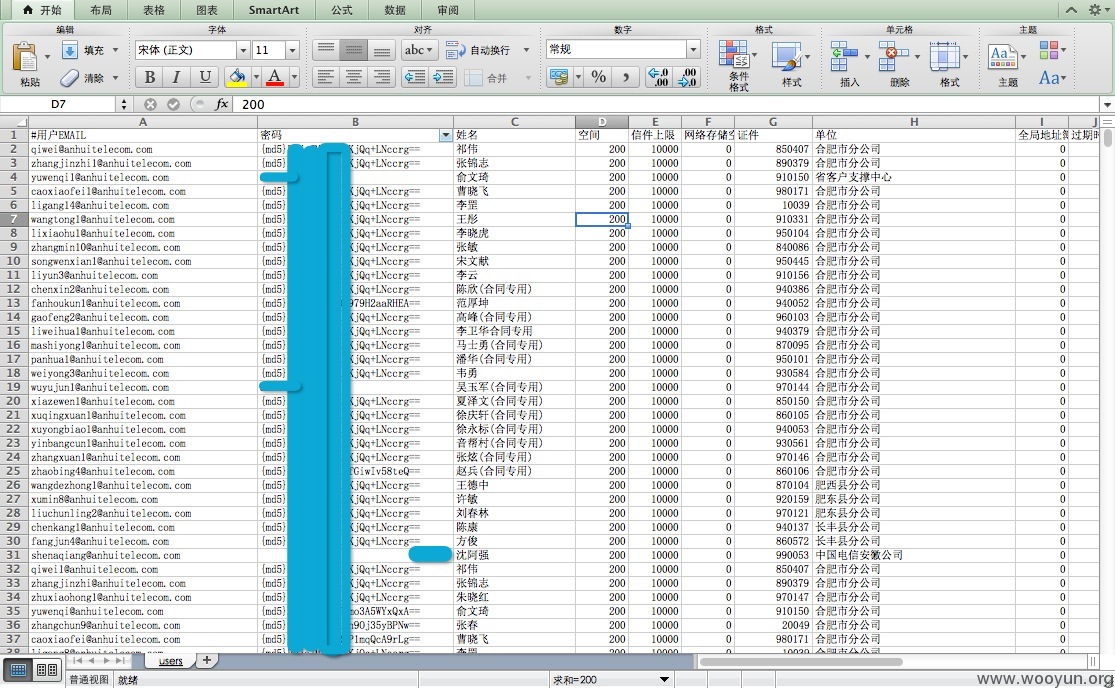The image size is (1115, 688).
Task: Increase the cell indent
Action: [x=443, y=77]
